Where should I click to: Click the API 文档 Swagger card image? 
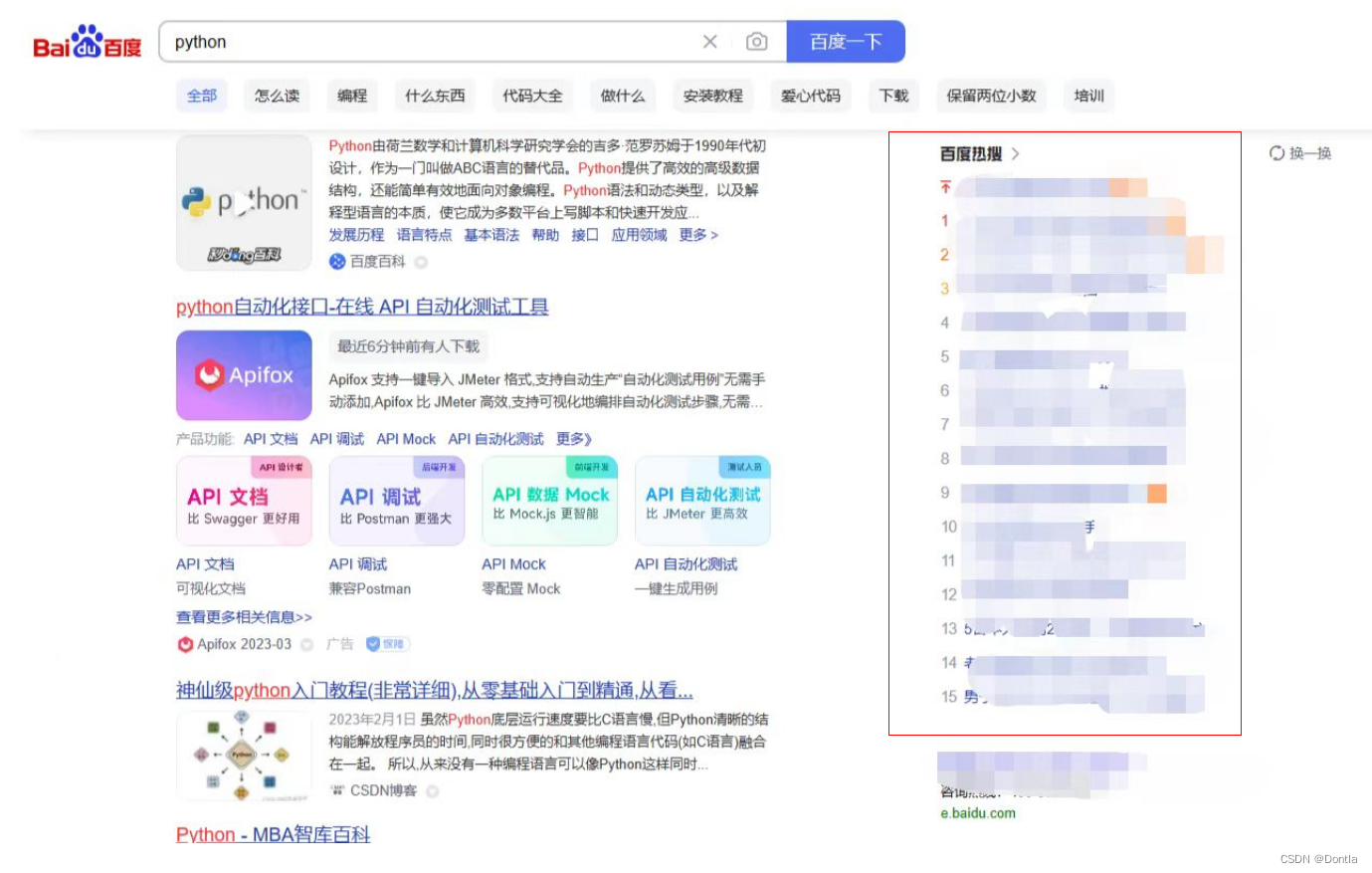[244, 501]
